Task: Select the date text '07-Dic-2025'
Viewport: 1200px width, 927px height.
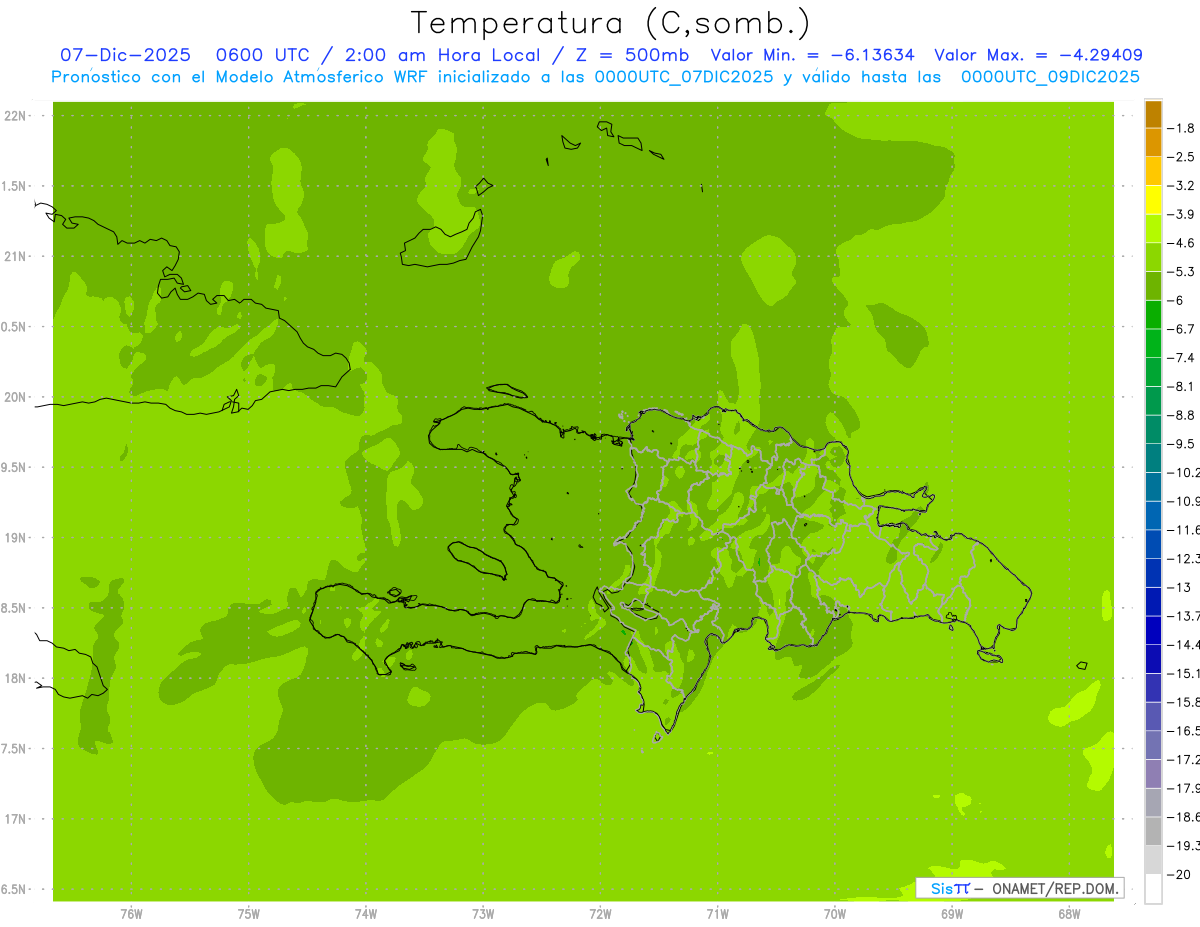Action: tap(125, 55)
